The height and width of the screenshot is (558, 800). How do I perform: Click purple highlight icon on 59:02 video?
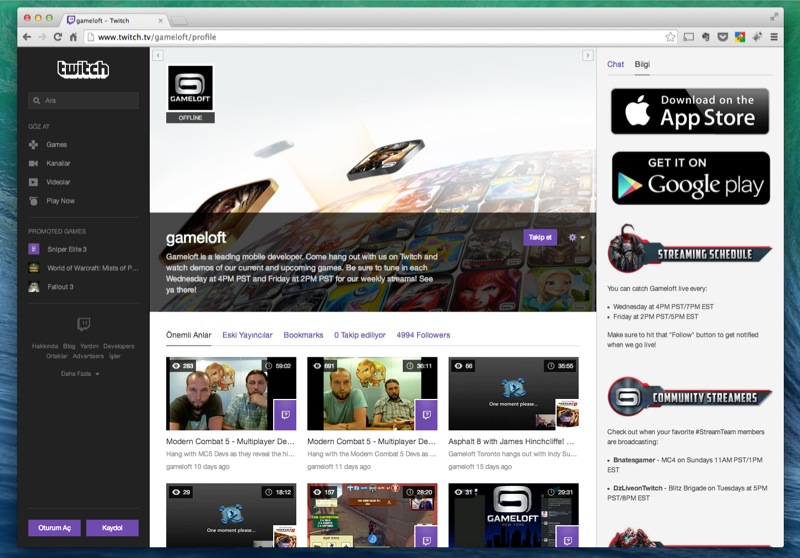(x=285, y=415)
